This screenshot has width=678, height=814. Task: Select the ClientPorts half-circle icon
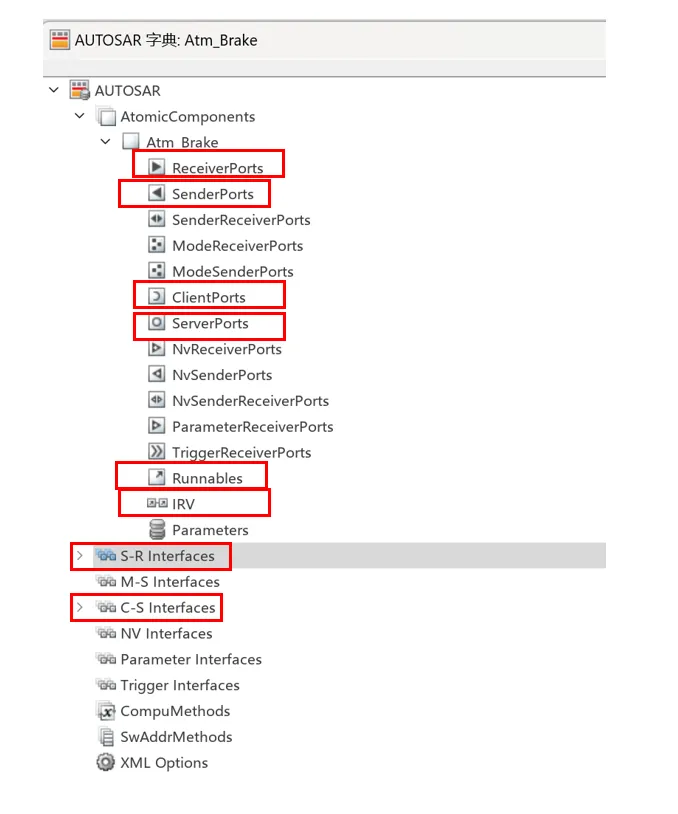click(x=156, y=296)
